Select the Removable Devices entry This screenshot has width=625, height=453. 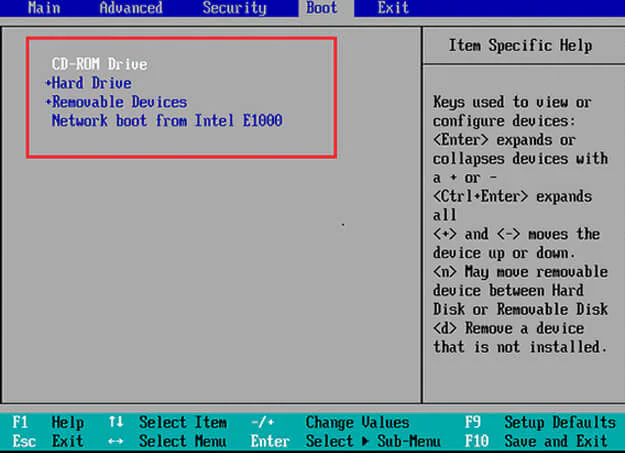click(120, 102)
